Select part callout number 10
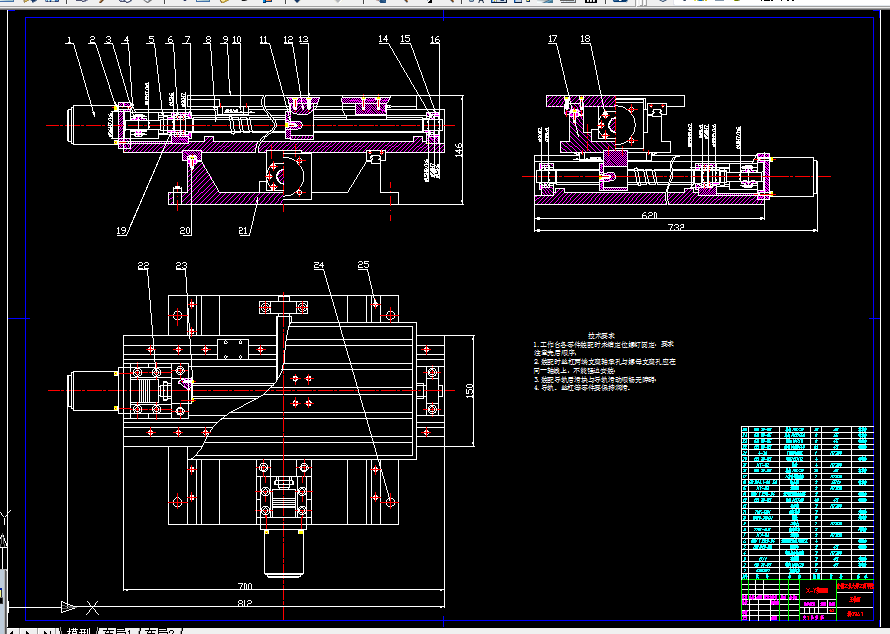 pos(237,40)
